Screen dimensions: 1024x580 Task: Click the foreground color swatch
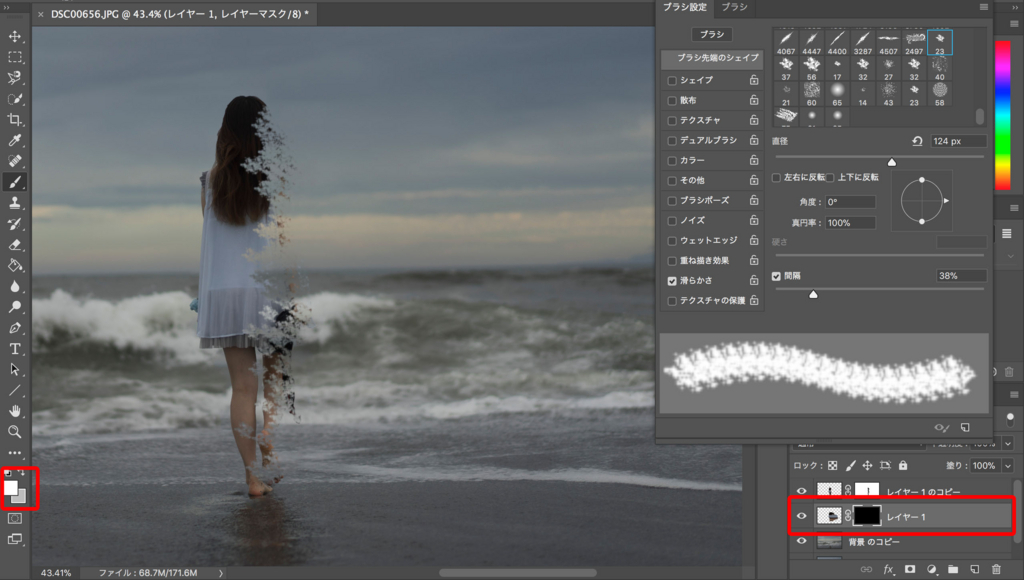click(10, 487)
